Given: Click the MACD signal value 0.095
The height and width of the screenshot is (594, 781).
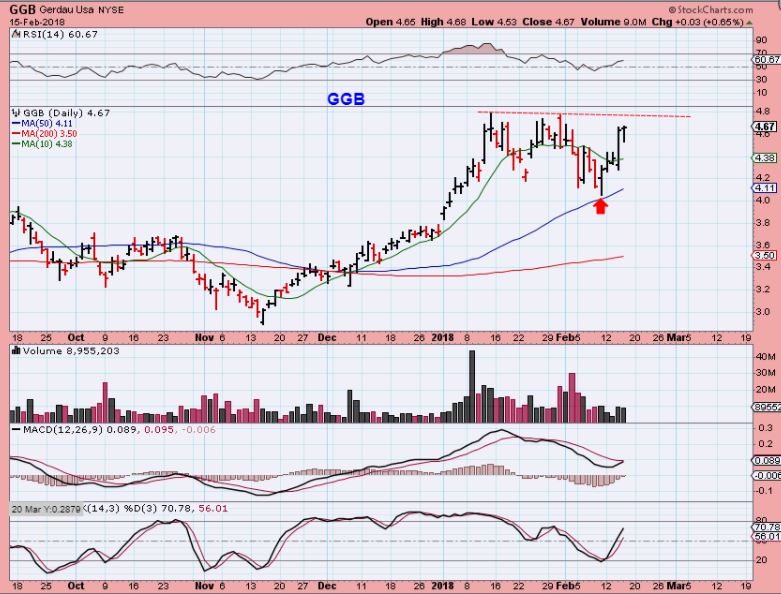Looking at the screenshot, I should (x=159, y=429).
